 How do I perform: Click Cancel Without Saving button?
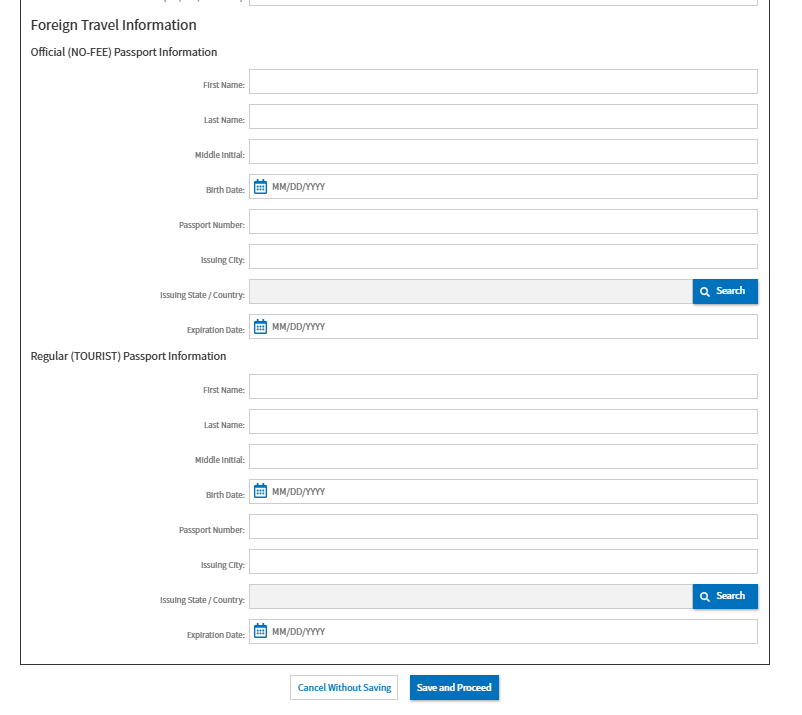[344, 688]
